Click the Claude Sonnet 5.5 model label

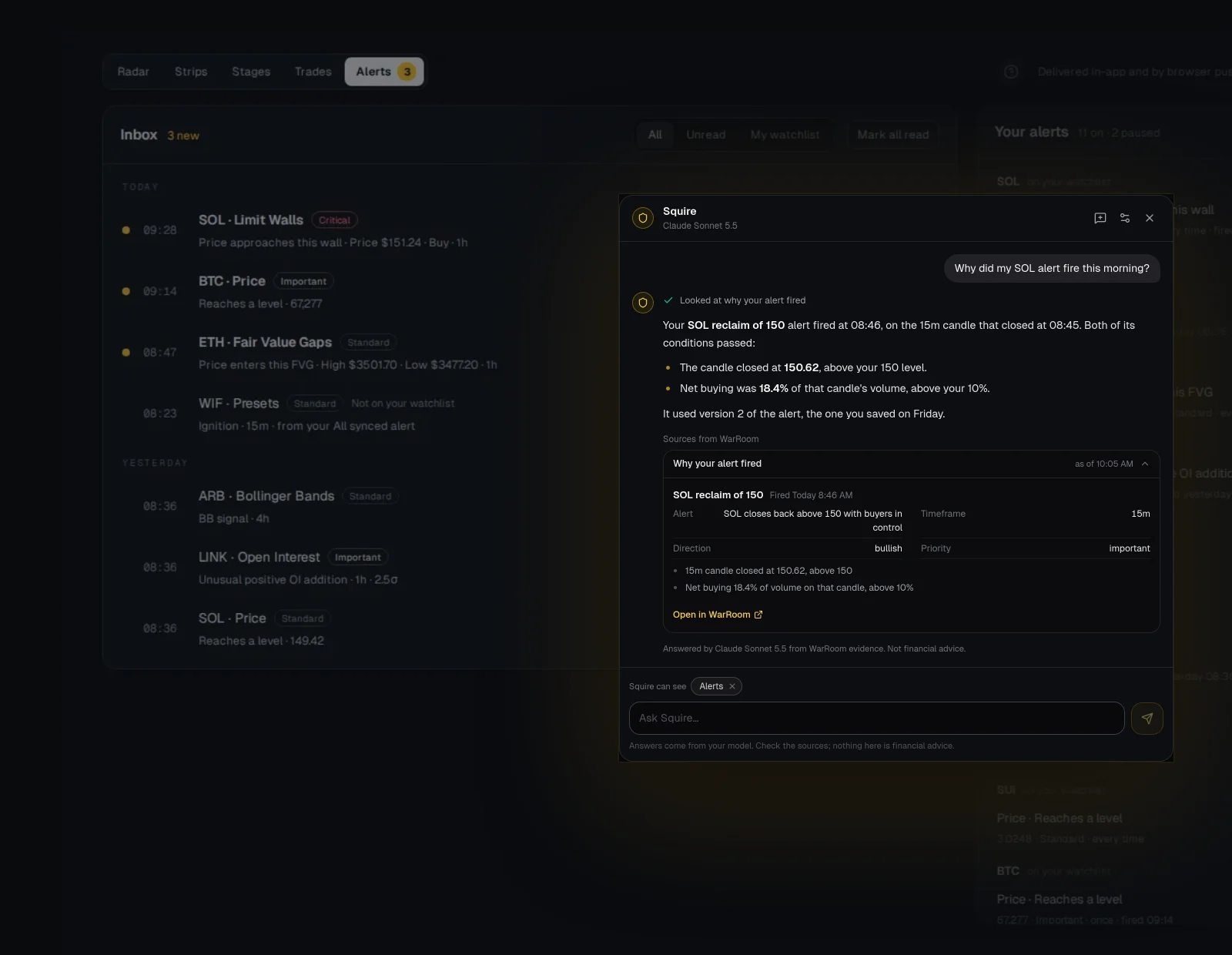[x=700, y=226]
